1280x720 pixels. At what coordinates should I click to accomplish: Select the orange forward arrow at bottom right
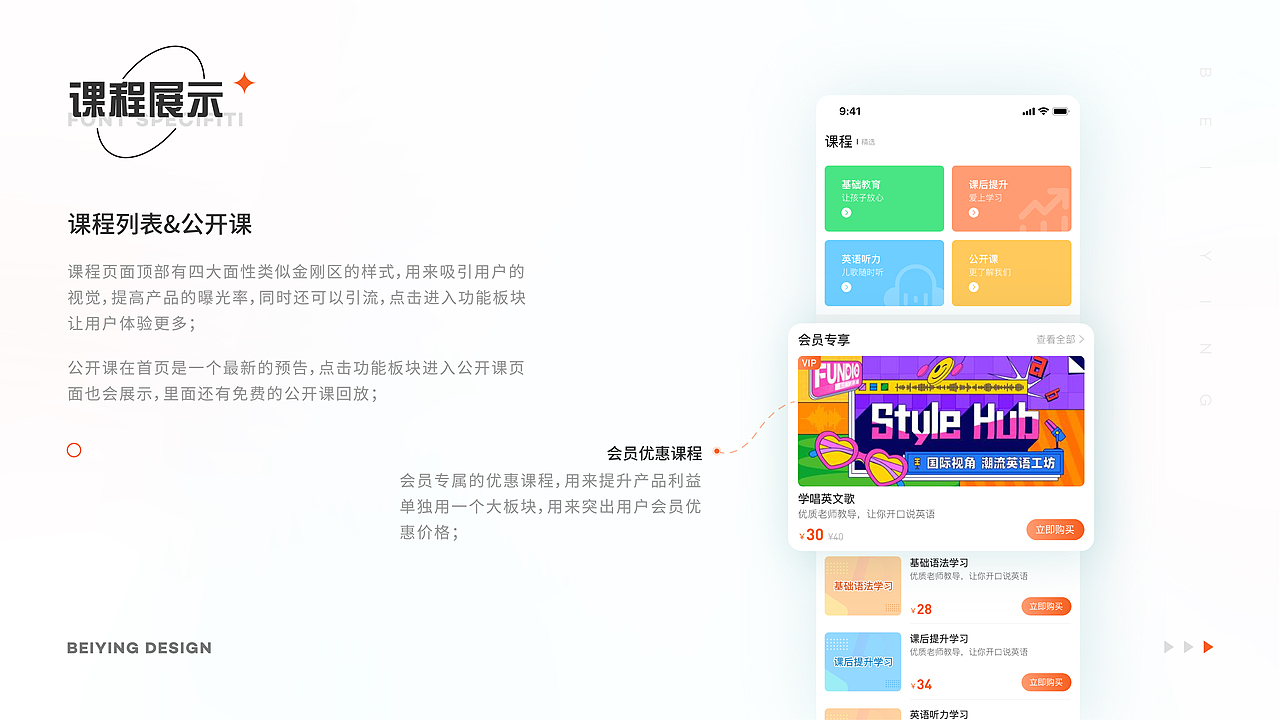coord(1207,647)
